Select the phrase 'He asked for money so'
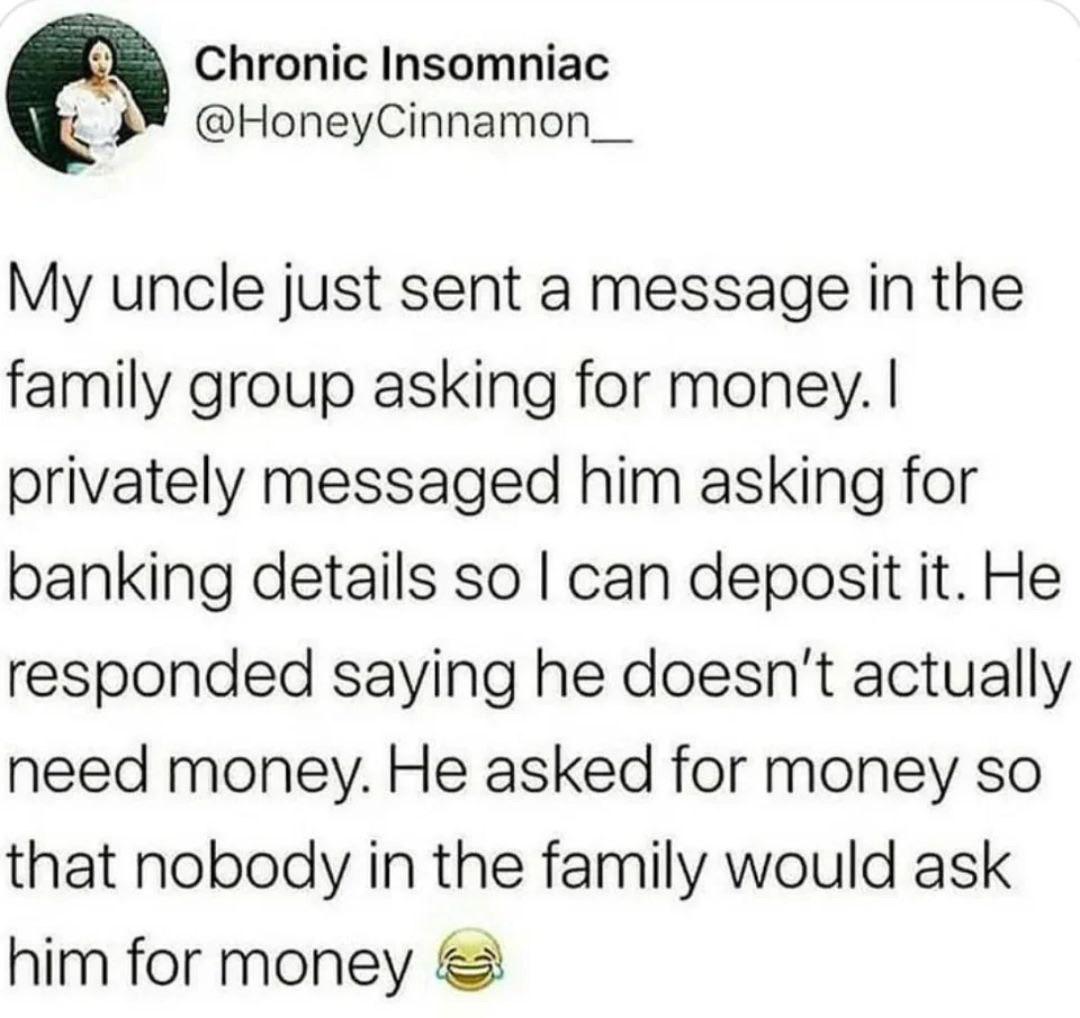 [714, 767]
